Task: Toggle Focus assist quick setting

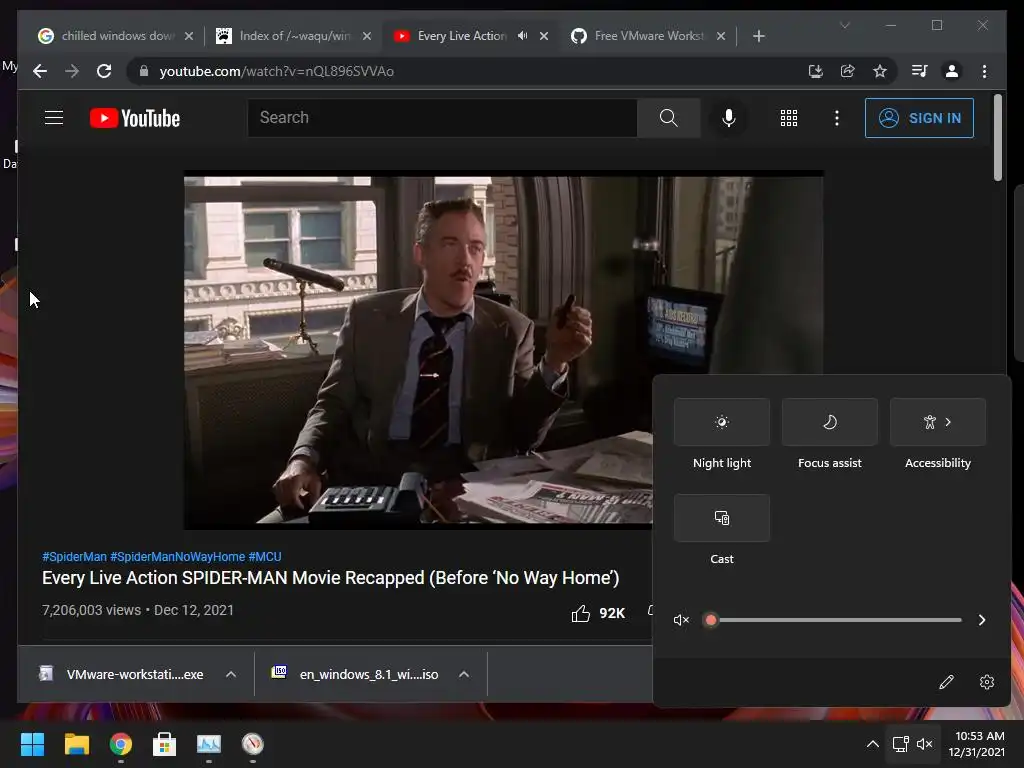Action: (829, 422)
